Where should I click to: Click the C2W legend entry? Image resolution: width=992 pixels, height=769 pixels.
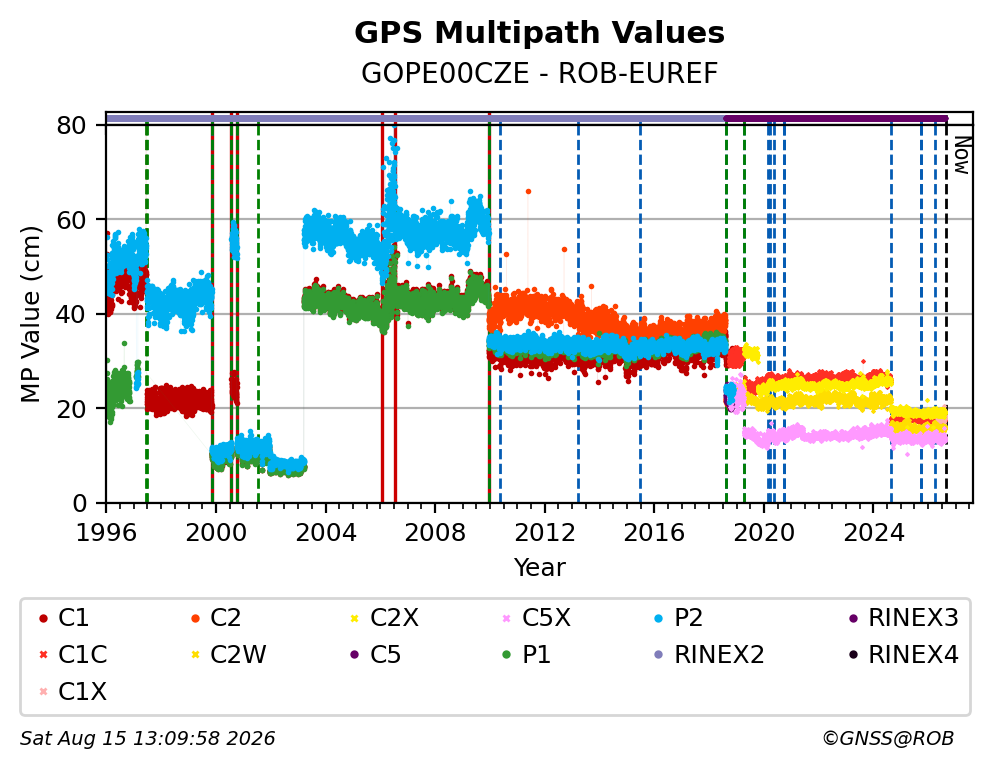[228, 655]
